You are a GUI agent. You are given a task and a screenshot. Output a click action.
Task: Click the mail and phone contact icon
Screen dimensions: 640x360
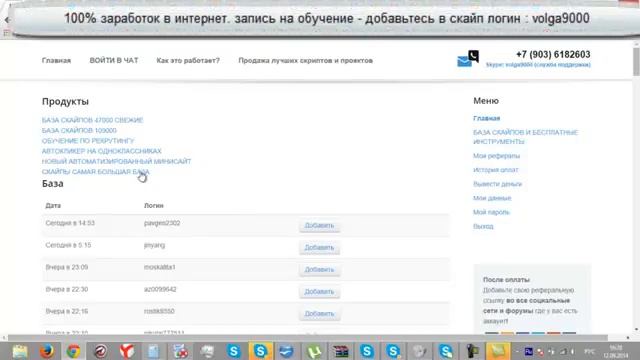pyautogui.click(x=468, y=58)
